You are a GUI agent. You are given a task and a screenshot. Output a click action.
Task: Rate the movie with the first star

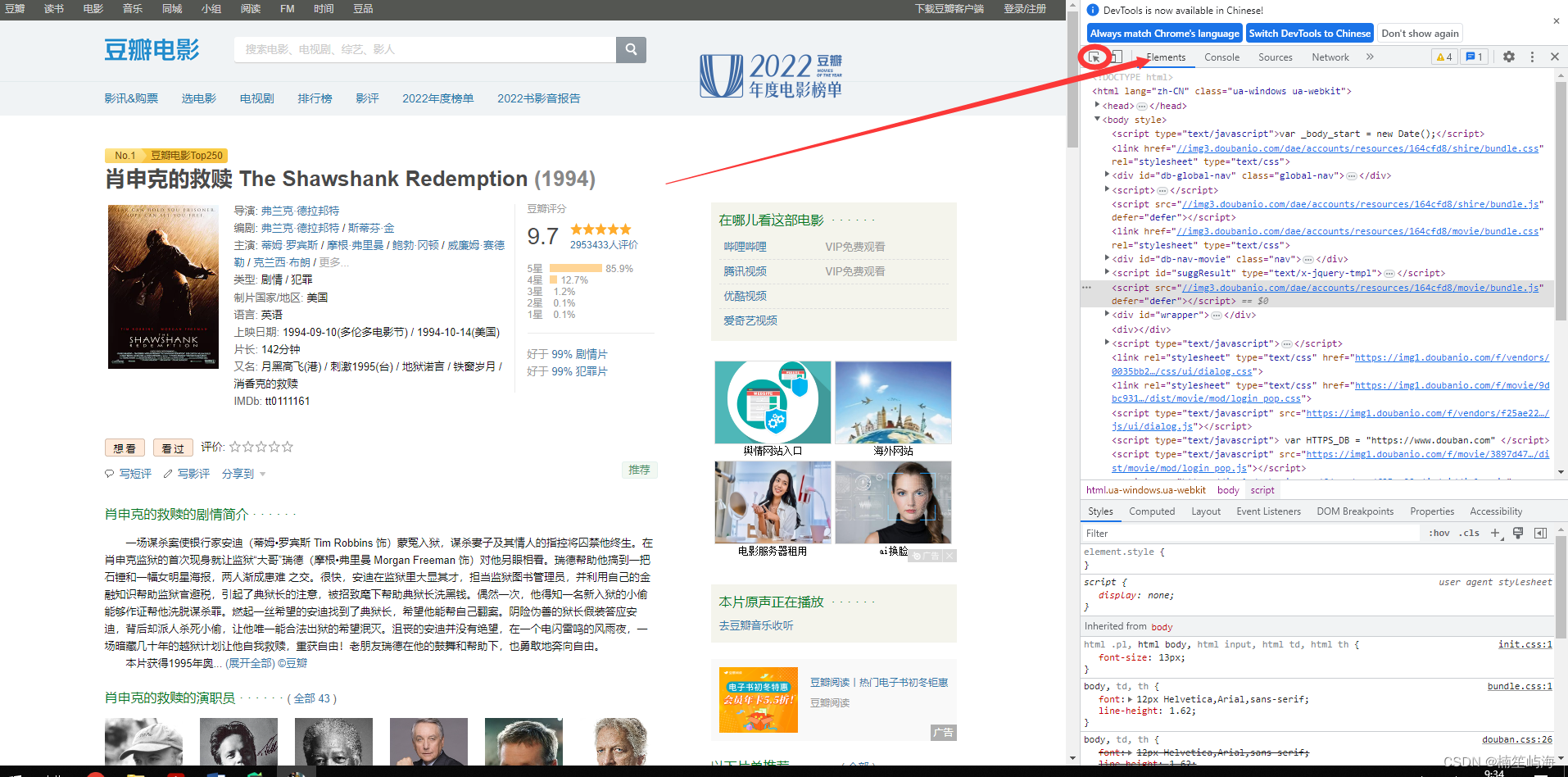(235, 447)
